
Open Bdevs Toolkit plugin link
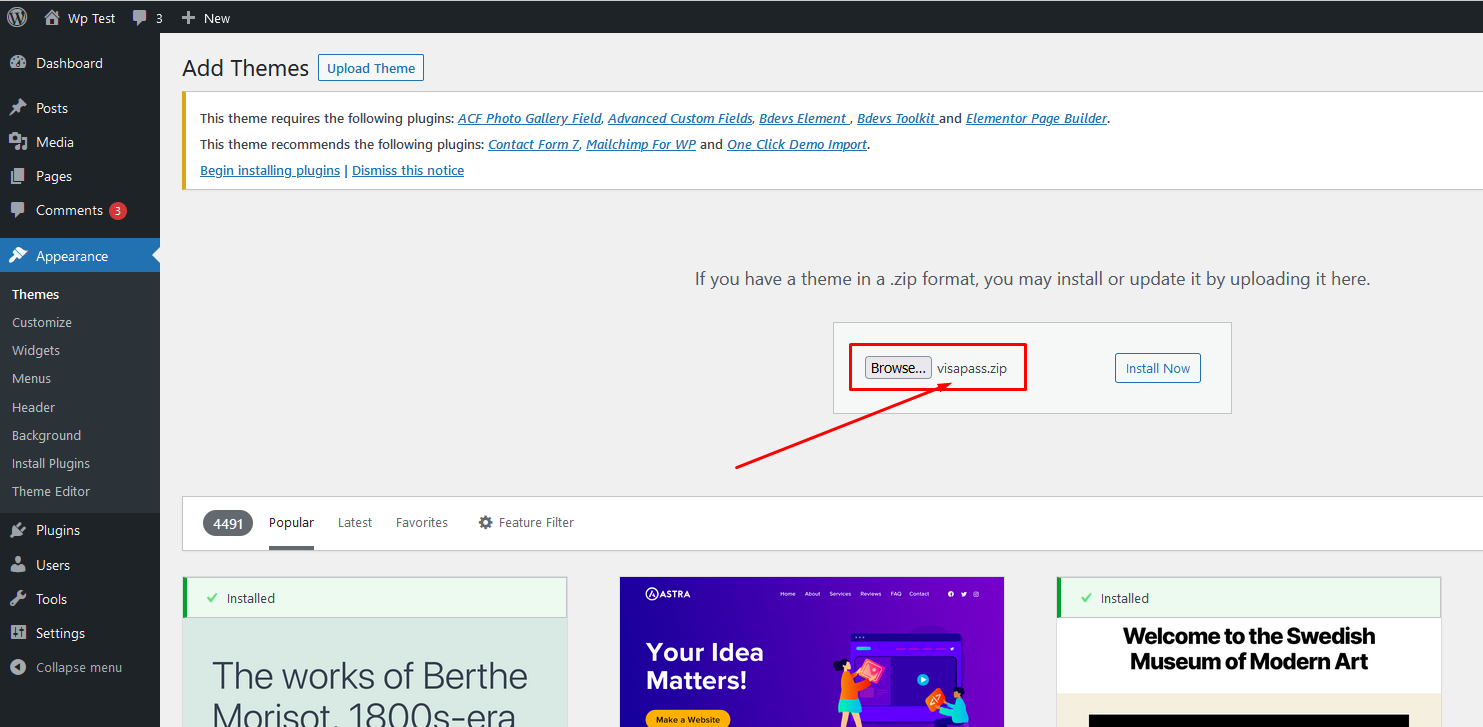click(896, 118)
